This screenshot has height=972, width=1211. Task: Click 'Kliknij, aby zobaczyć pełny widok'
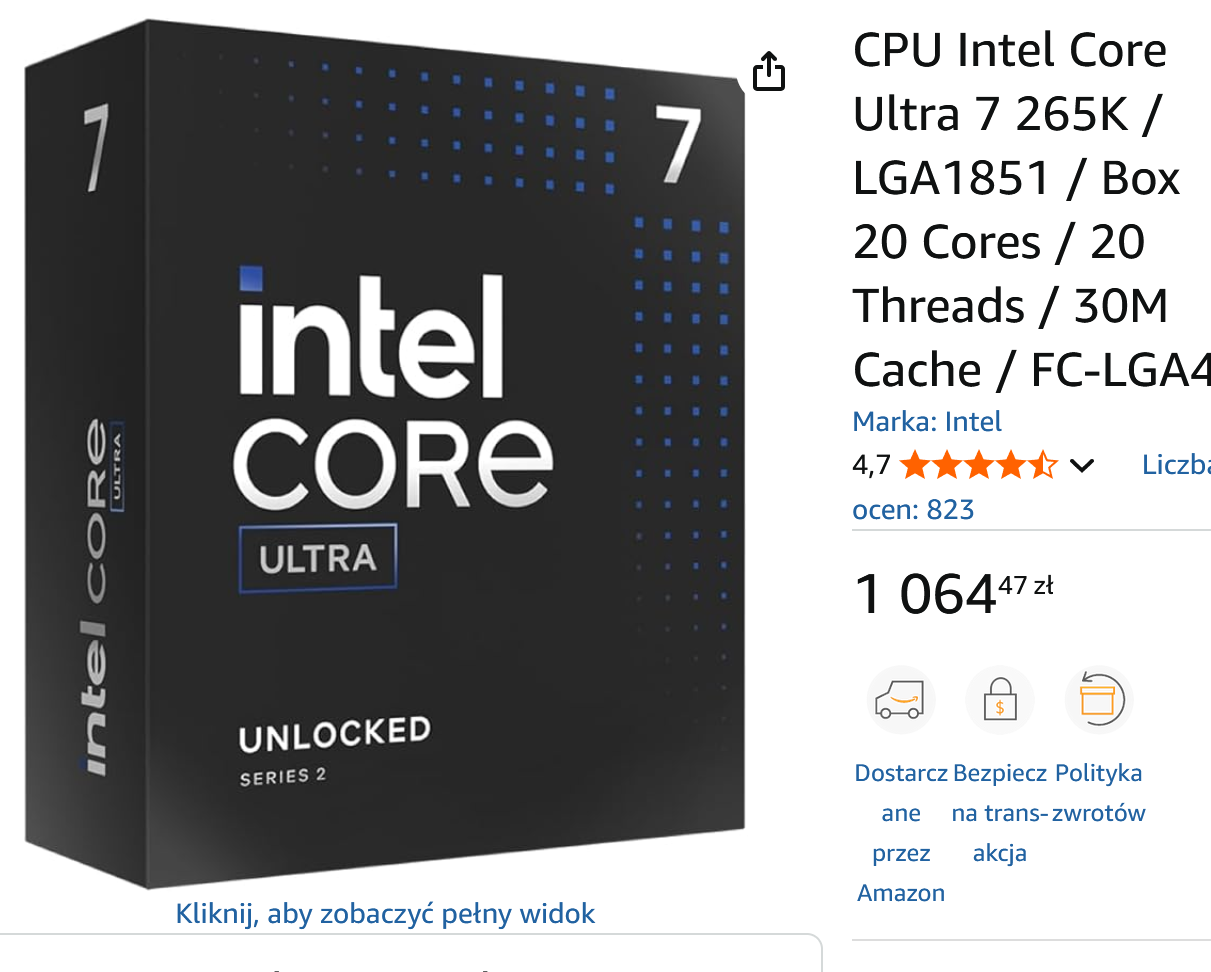point(385,913)
